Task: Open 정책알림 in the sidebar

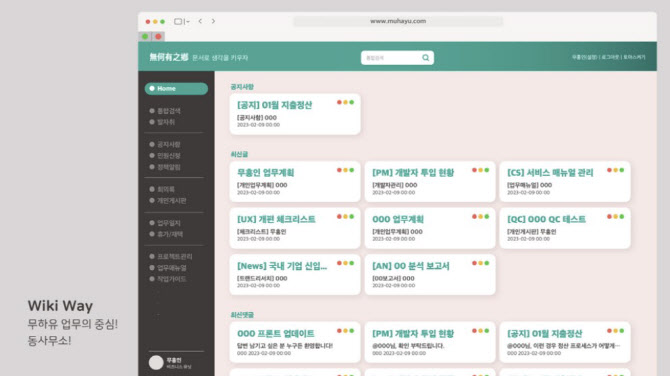Action: [x=169, y=167]
